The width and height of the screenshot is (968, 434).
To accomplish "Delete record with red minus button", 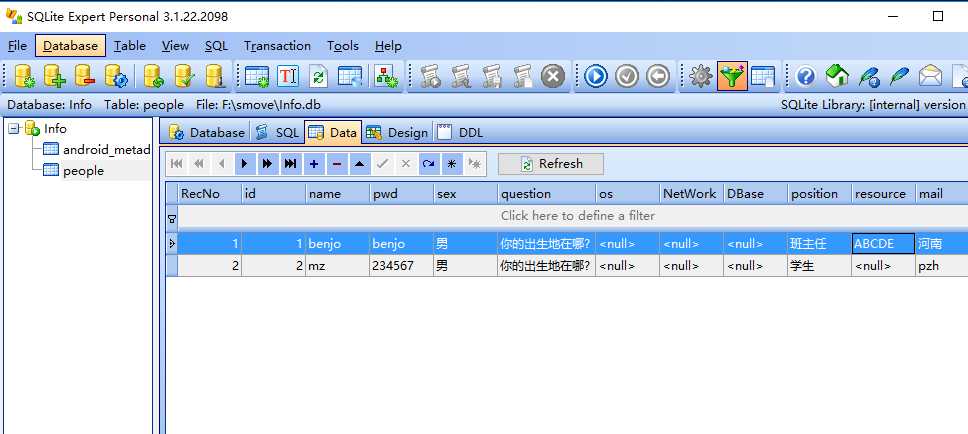I will [x=336, y=164].
